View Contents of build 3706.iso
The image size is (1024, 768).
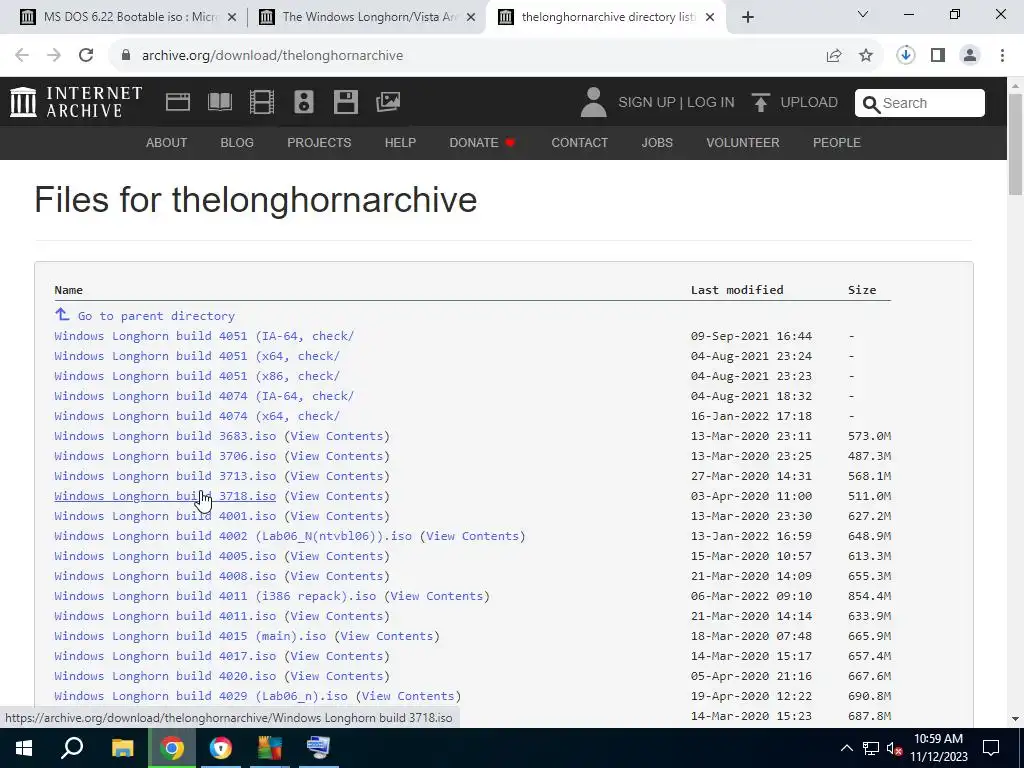pyautogui.click(x=336, y=456)
